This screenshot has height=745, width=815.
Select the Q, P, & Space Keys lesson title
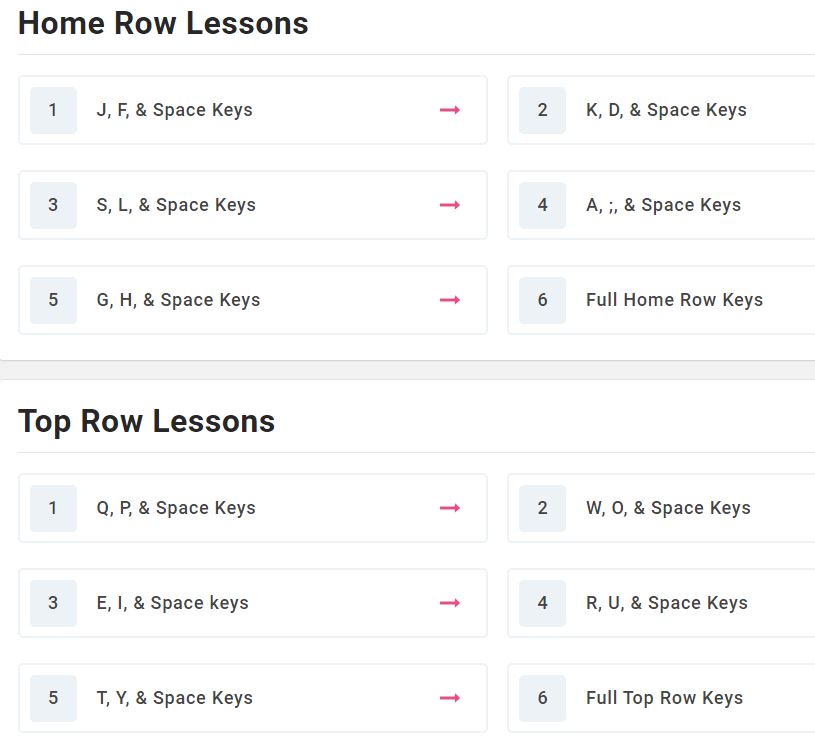(x=176, y=508)
